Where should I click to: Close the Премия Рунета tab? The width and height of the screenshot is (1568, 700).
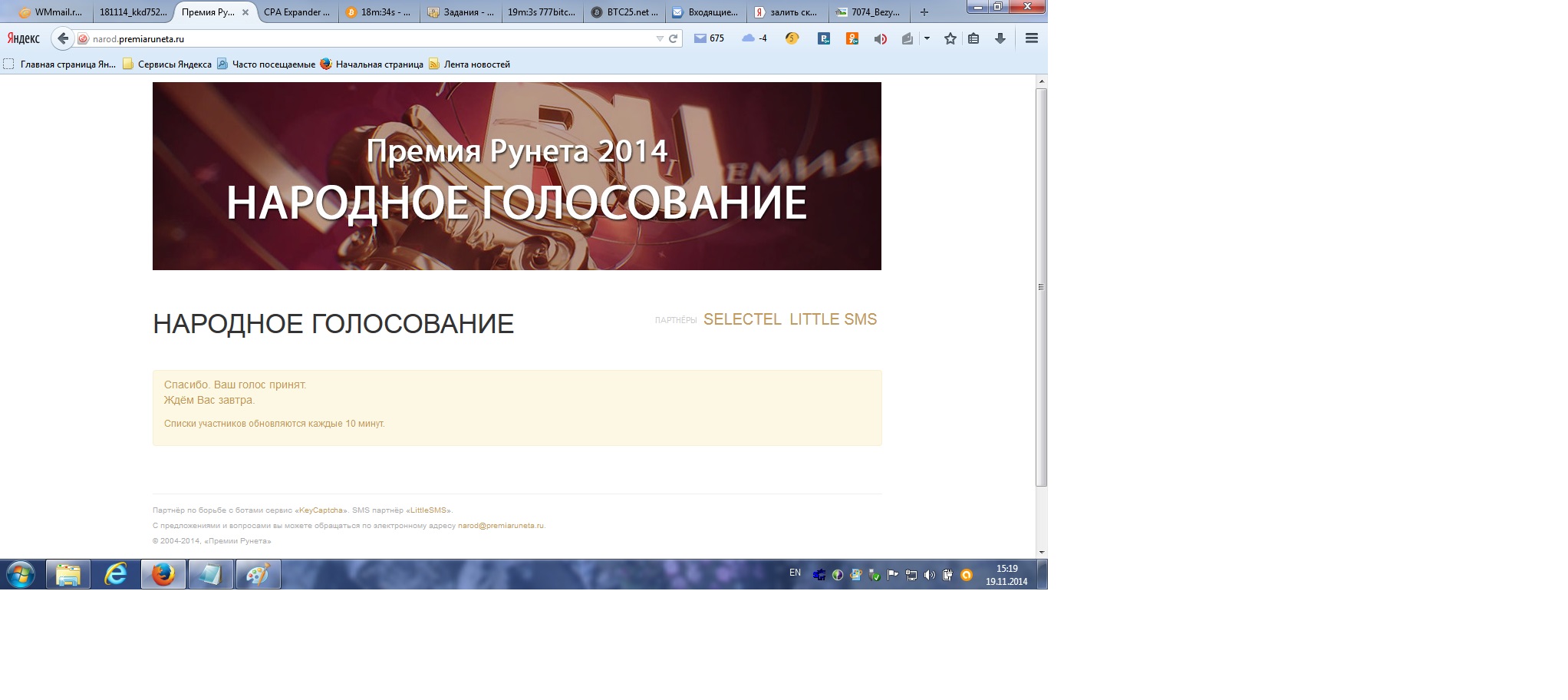click(x=245, y=12)
